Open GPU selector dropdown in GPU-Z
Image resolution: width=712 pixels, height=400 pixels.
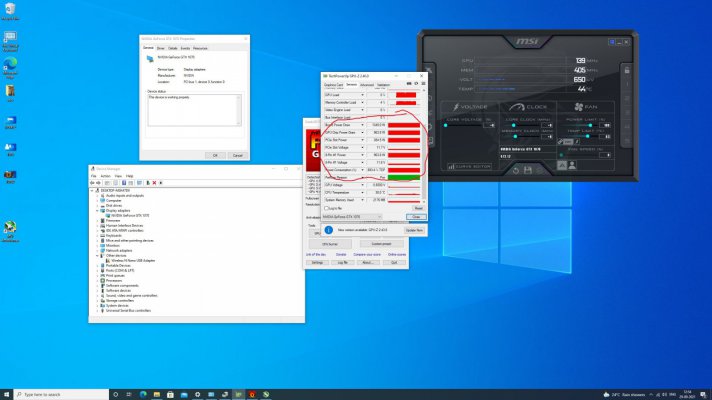352,217
